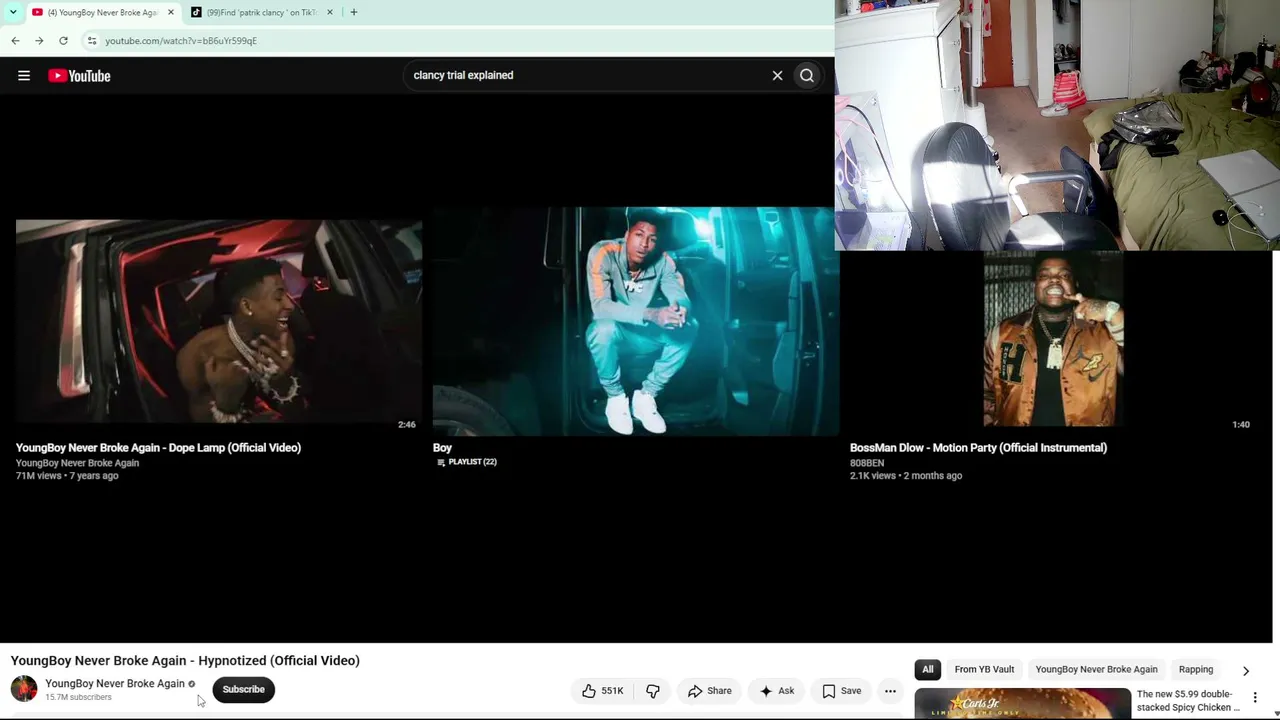This screenshot has width=1280, height=720.
Task: Select the 'From YB Vault' filter chip
Action: pyautogui.click(x=984, y=670)
